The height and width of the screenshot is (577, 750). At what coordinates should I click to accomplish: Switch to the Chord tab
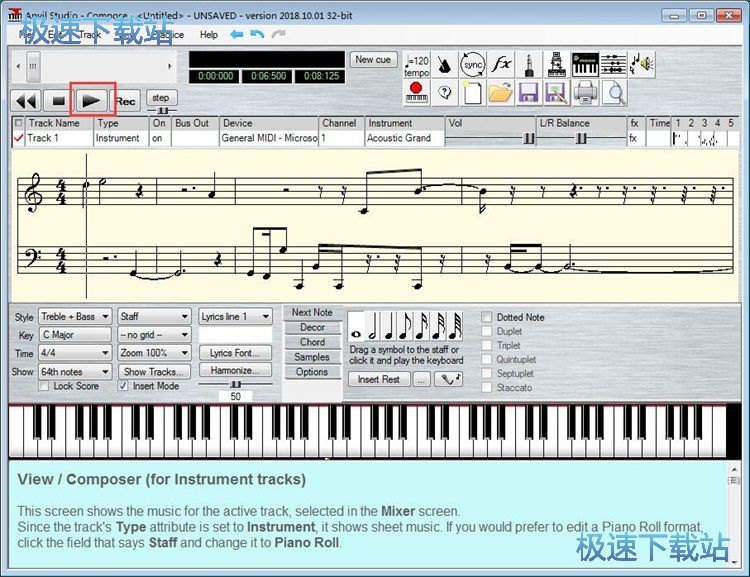[312, 342]
